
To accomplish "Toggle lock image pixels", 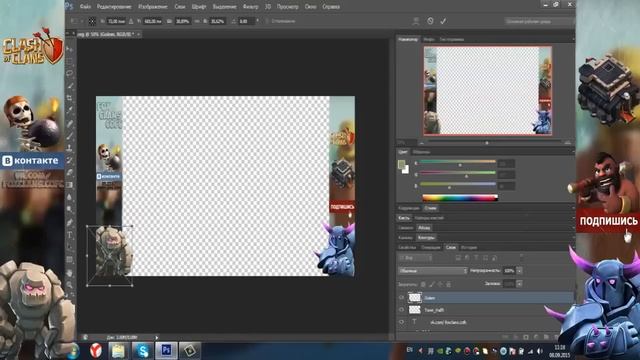I will [432, 284].
